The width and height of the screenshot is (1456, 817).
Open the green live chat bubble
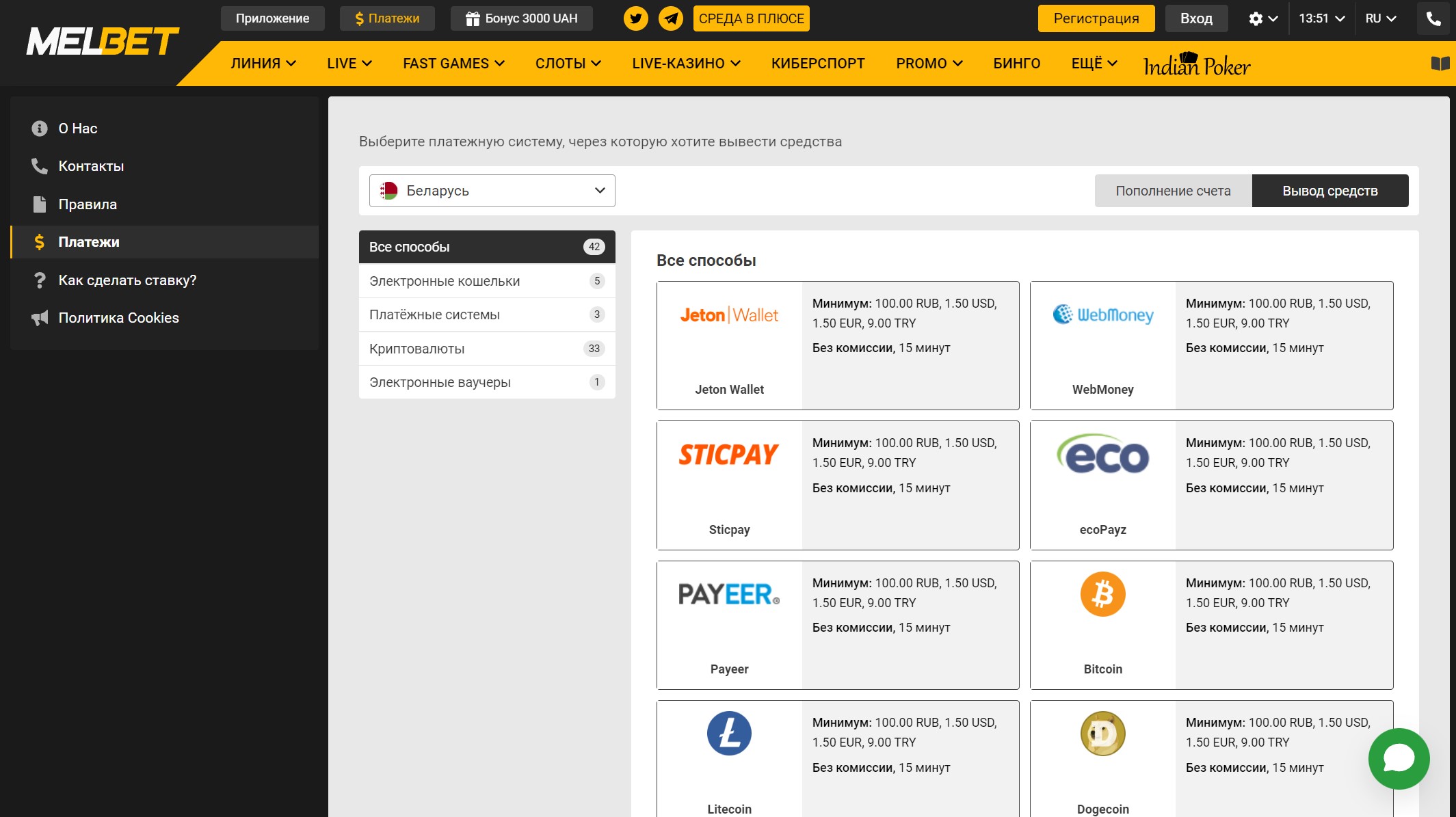(x=1399, y=758)
